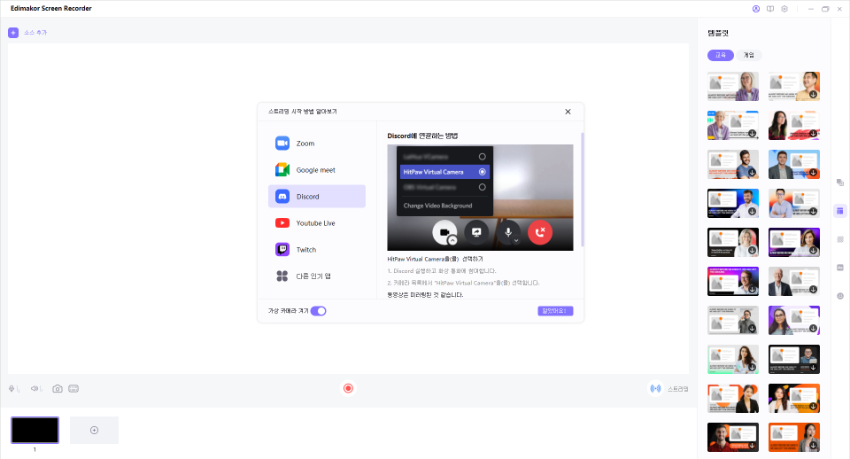Select template with long-haired woman, red strokes
This screenshot has height=459, width=850.
(x=794, y=125)
